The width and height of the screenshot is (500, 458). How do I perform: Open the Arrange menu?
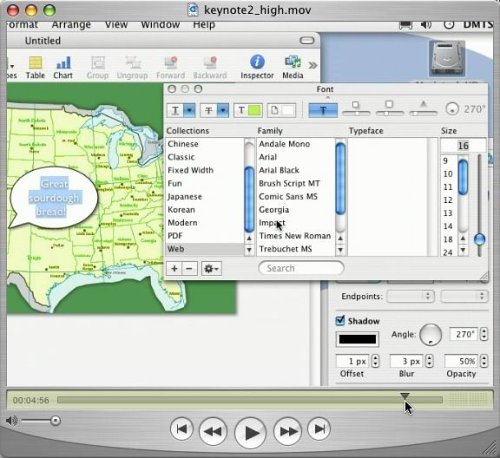(x=71, y=25)
